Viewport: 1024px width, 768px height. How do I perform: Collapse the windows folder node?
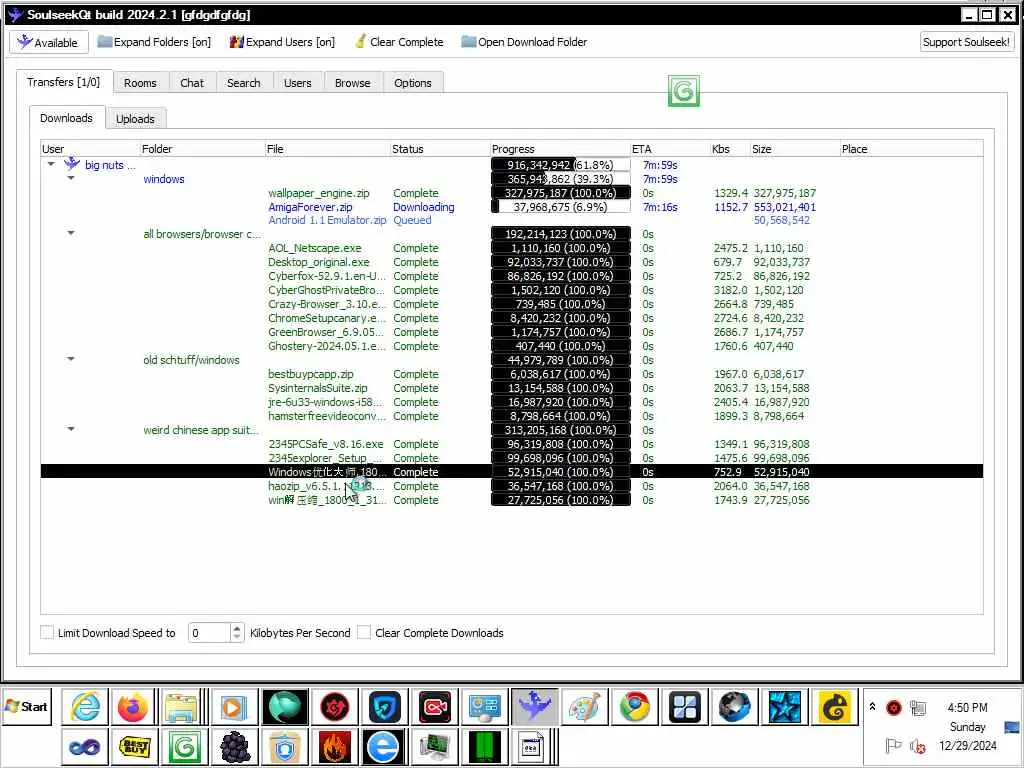(x=71, y=178)
